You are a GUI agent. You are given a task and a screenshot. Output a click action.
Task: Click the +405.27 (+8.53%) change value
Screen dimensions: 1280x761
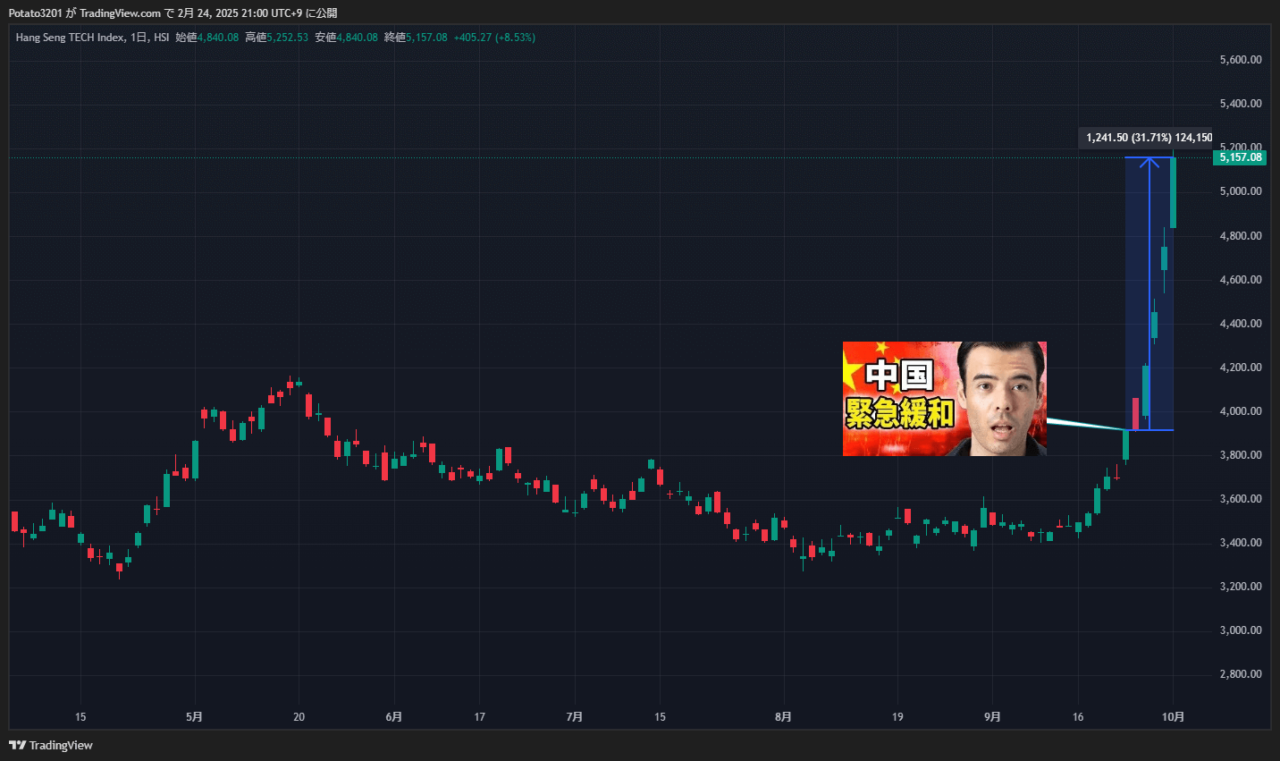pyautogui.click(x=494, y=37)
